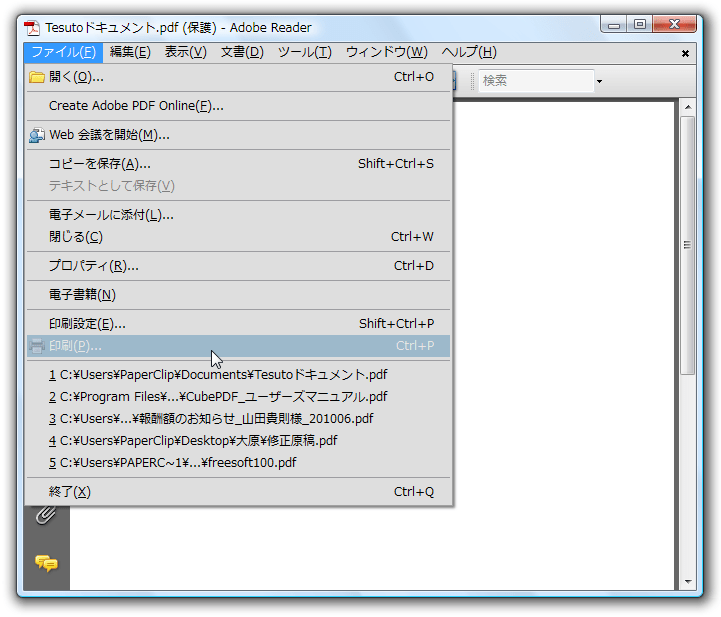The width and height of the screenshot is (721, 617).
Task: Open the ファイル(F) menu
Action: click(x=63, y=52)
